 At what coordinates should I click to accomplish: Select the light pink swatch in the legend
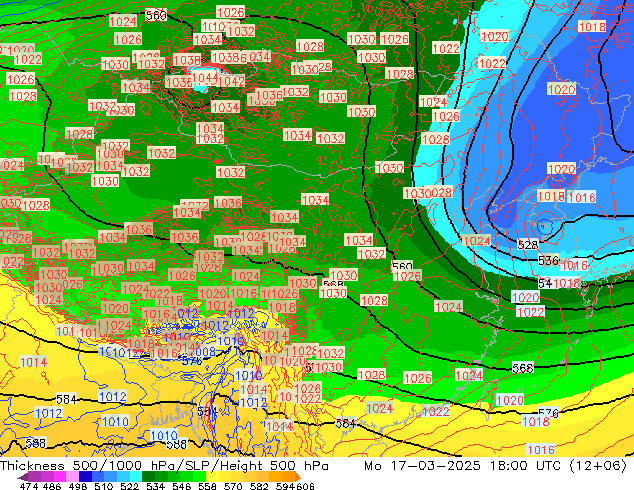point(72,476)
